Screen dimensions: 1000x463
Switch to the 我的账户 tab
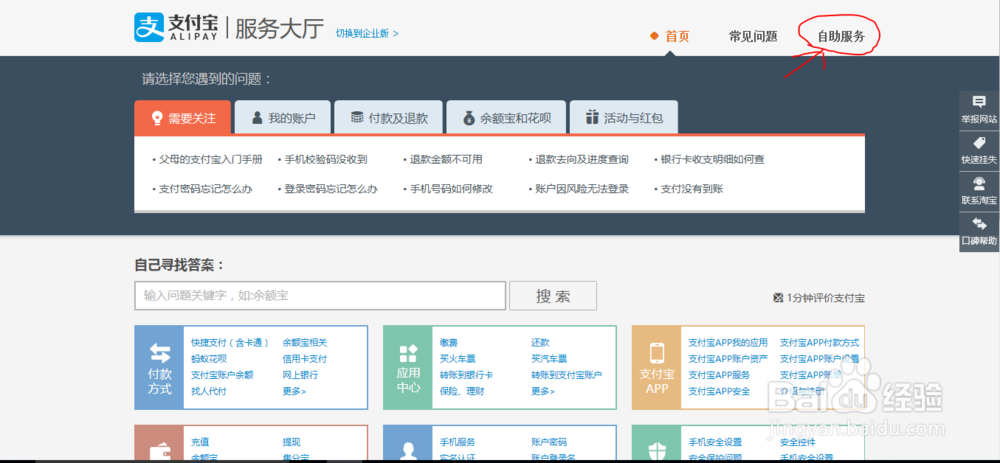pos(283,117)
